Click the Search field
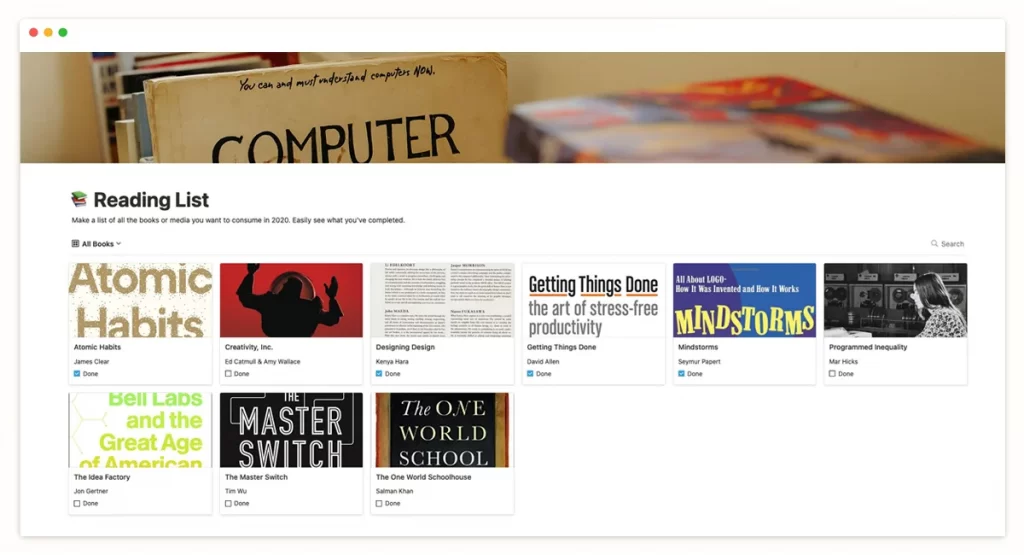 click(x=948, y=244)
